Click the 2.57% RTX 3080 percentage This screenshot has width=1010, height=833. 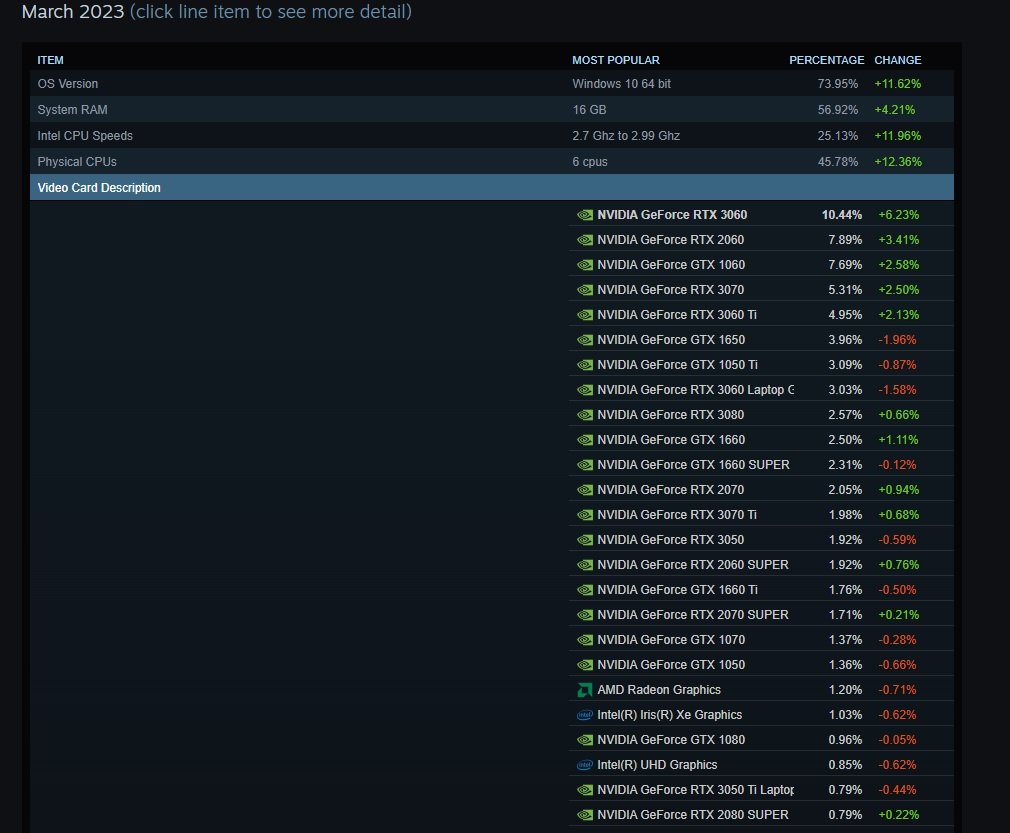coord(845,415)
